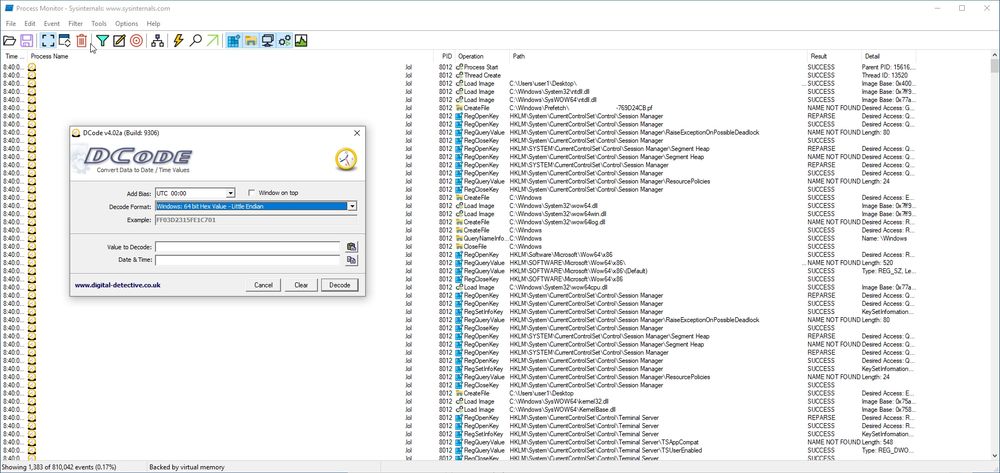Image resolution: width=1000 pixels, height=473 pixels.
Task: Toggle the Capture events icon
Action: [48, 41]
